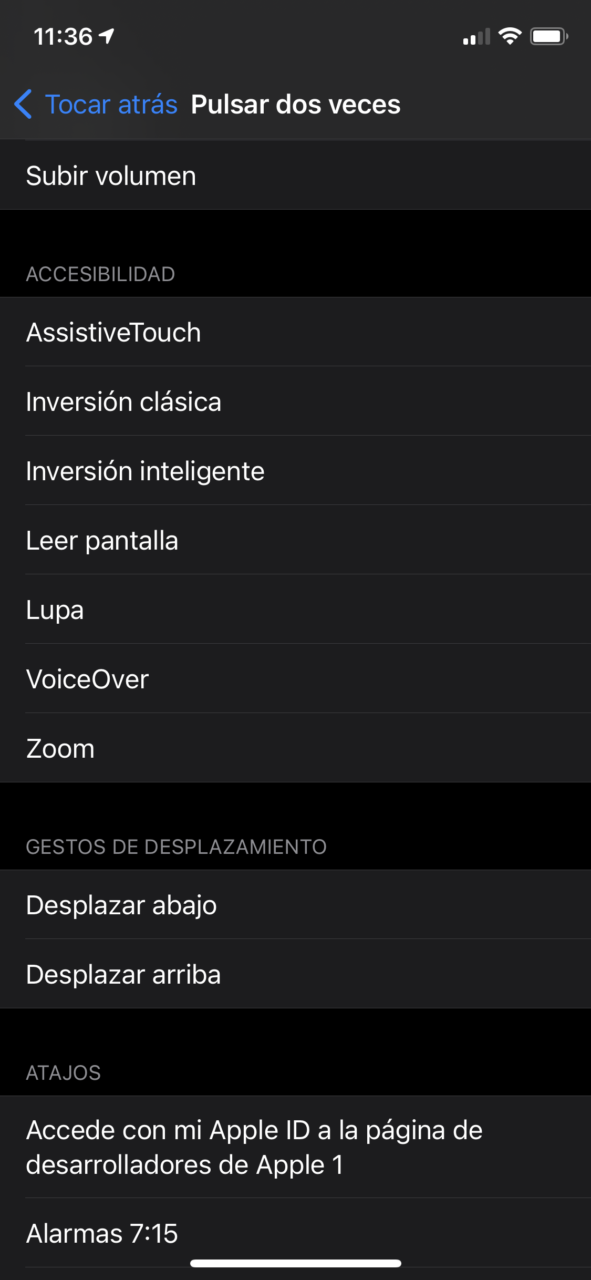The image size is (591, 1280).
Task: Tap the battery indicator icon
Action: pos(549,37)
